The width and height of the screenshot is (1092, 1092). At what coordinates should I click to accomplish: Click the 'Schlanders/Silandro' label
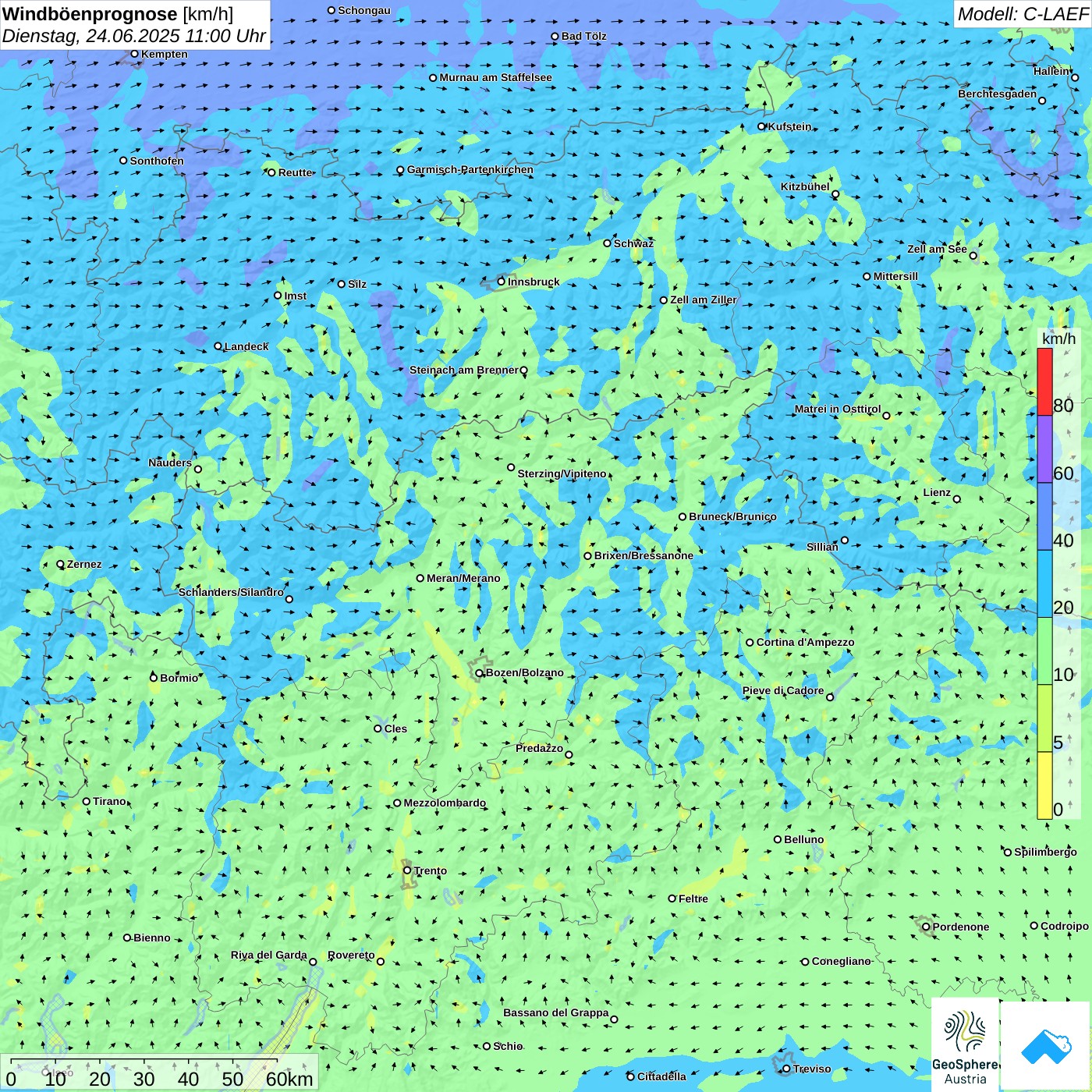[231, 592]
